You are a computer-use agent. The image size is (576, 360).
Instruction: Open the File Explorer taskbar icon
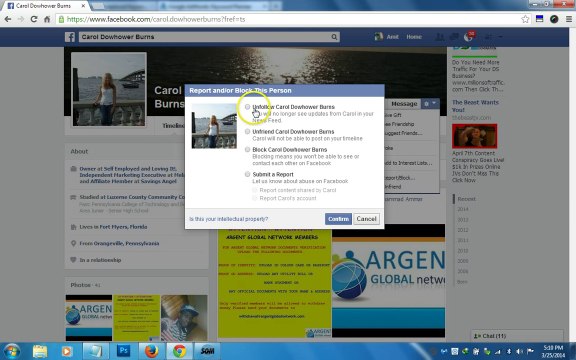point(40,352)
